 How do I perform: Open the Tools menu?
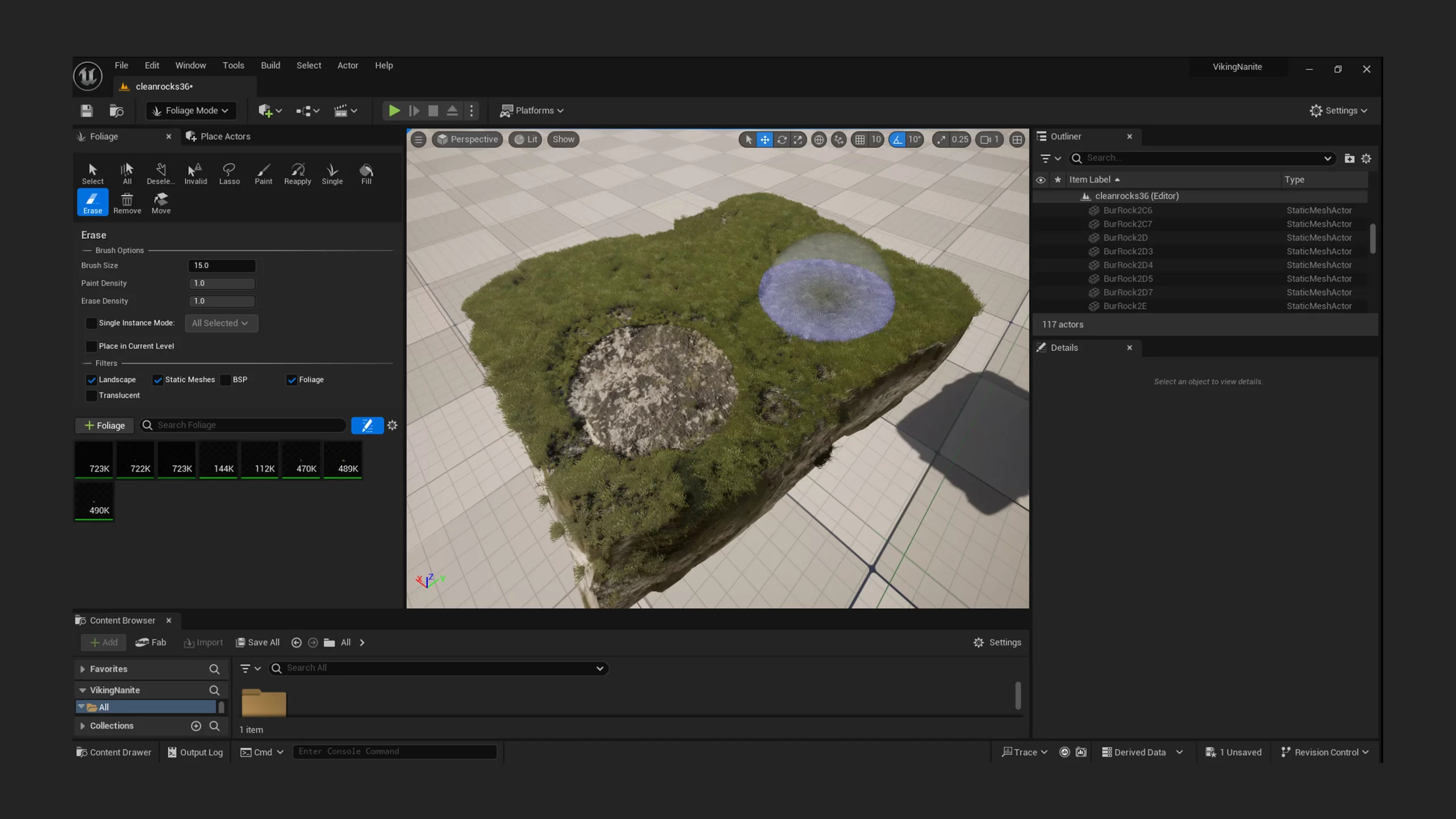click(x=233, y=65)
